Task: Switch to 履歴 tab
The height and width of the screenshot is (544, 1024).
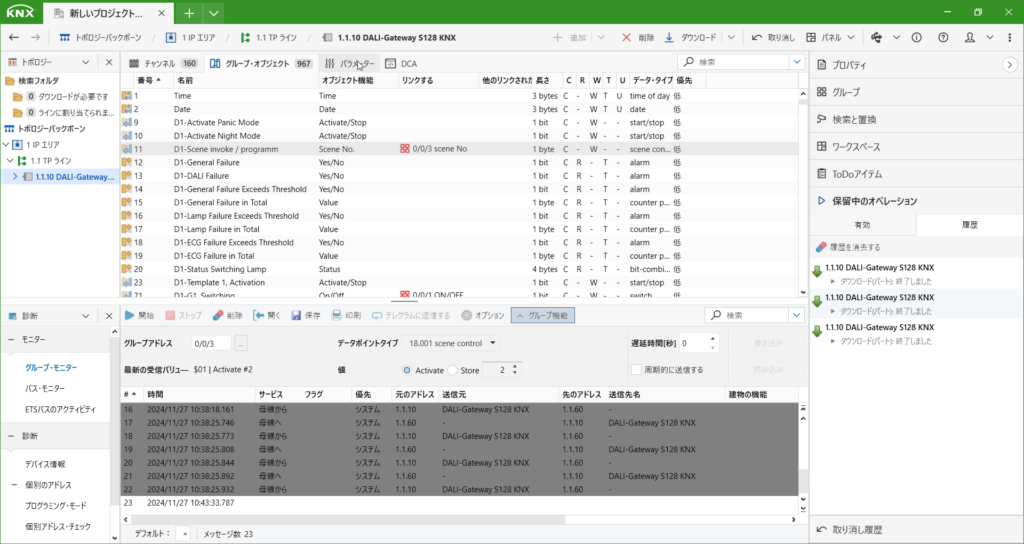Action: pos(970,224)
